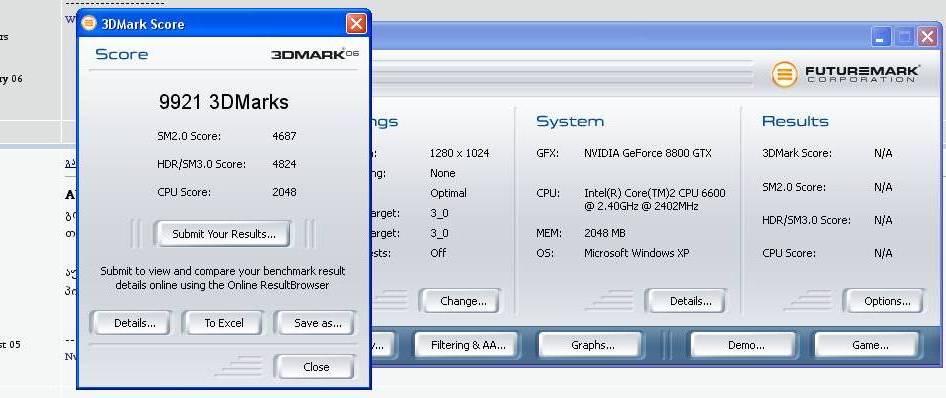
Task: Click the partly hidden button left of Filtering & AA
Action: coord(383,346)
